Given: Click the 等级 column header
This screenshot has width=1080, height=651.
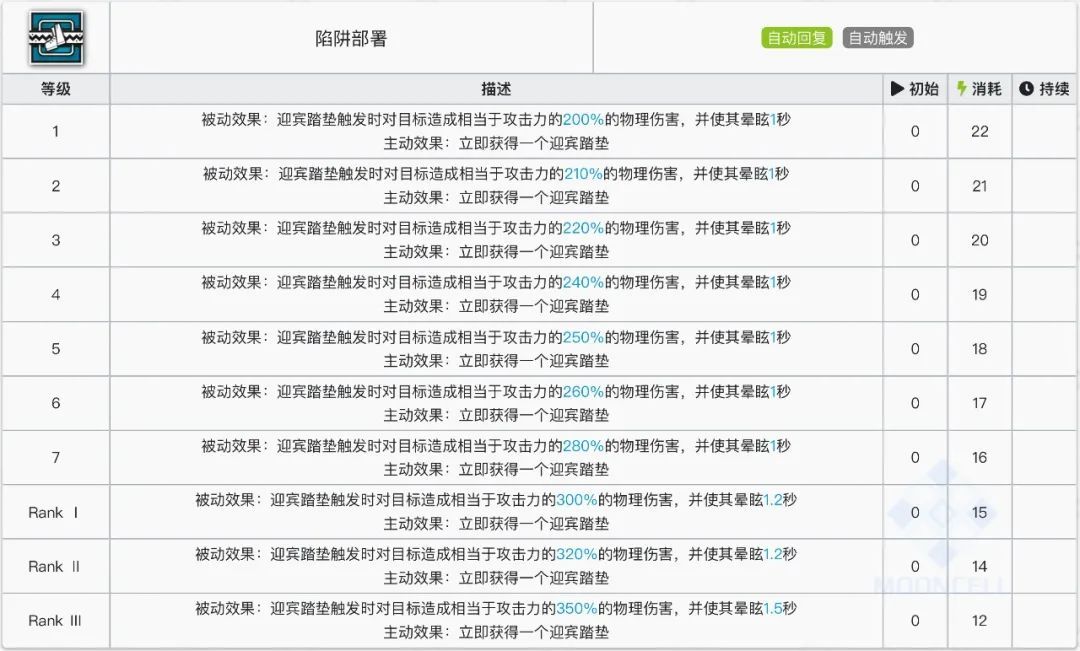Looking at the screenshot, I should point(55,89).
